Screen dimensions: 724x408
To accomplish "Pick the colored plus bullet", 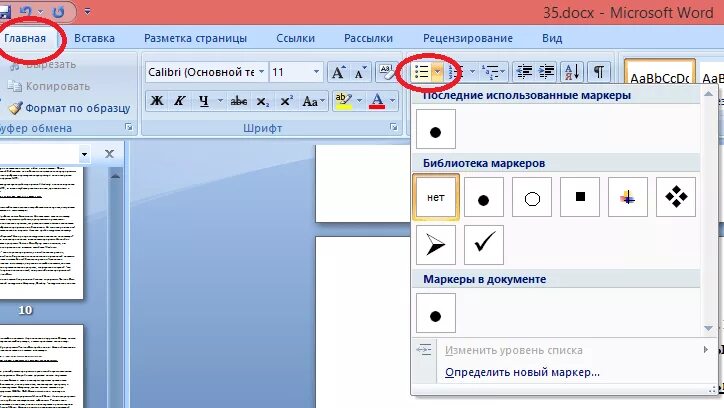I will point(628,197).
